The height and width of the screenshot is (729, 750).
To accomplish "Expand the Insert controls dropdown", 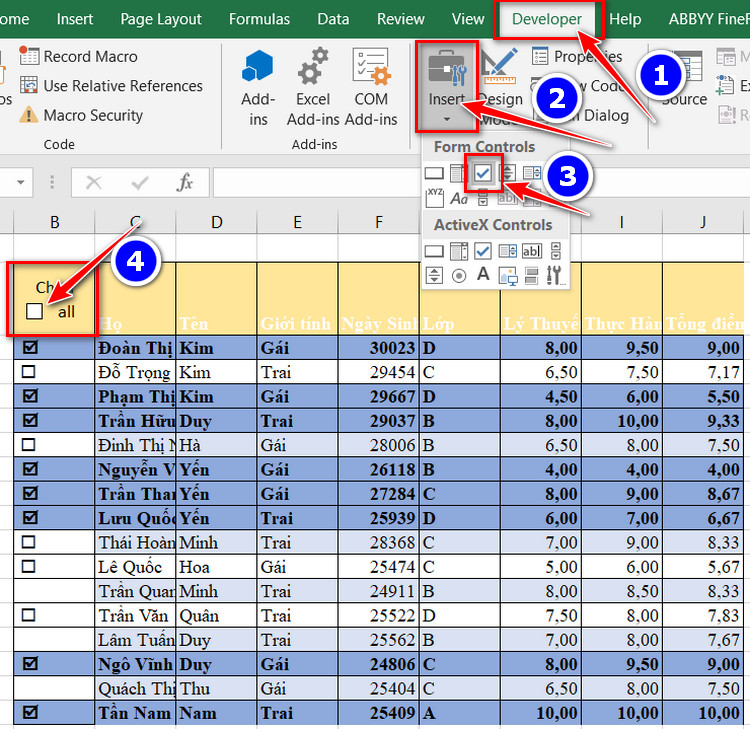I will click(x=446, y=118).
